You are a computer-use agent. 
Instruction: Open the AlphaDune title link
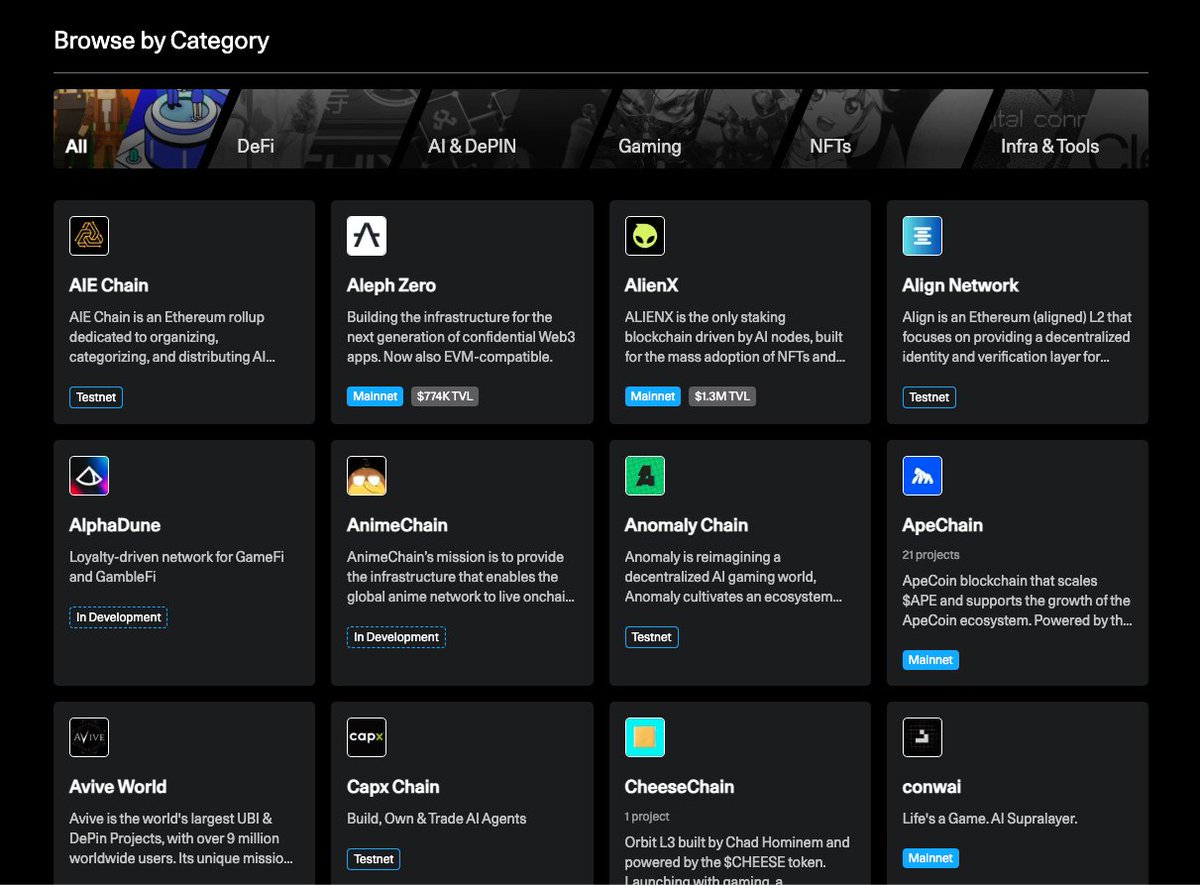[x=115, y=525]
